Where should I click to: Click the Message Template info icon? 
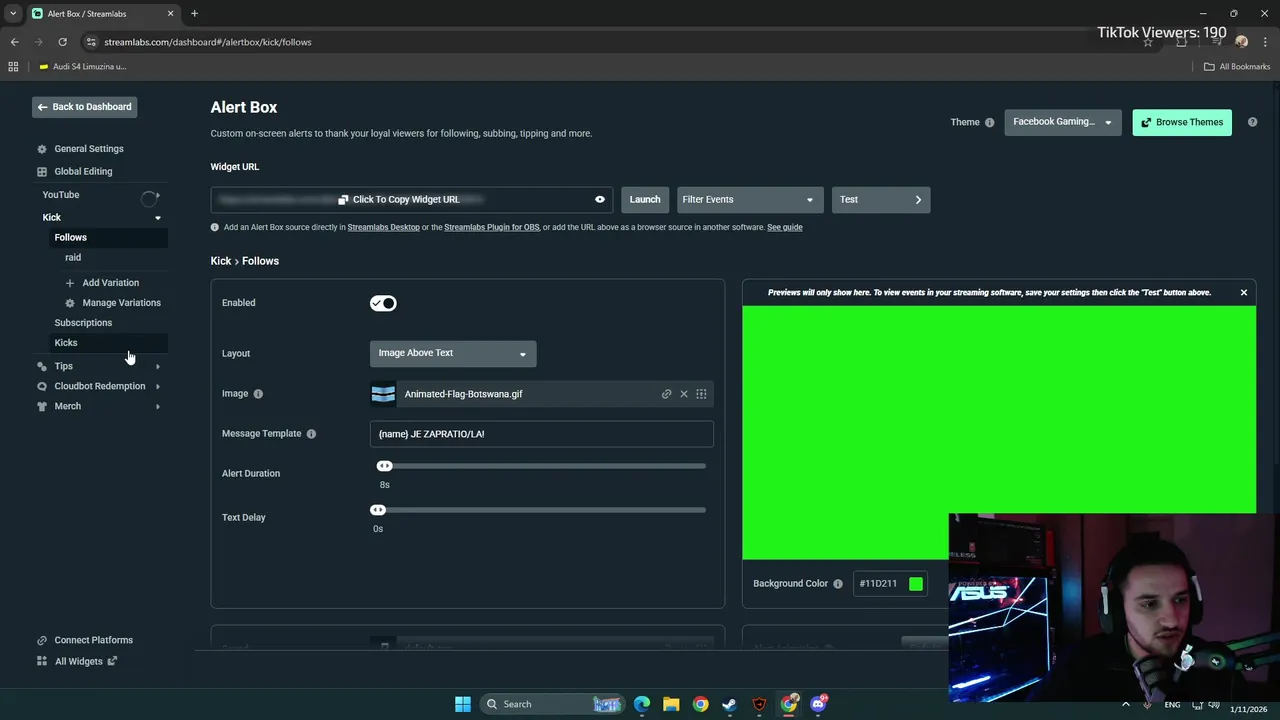pyautogui.click(x=311, y=434)
